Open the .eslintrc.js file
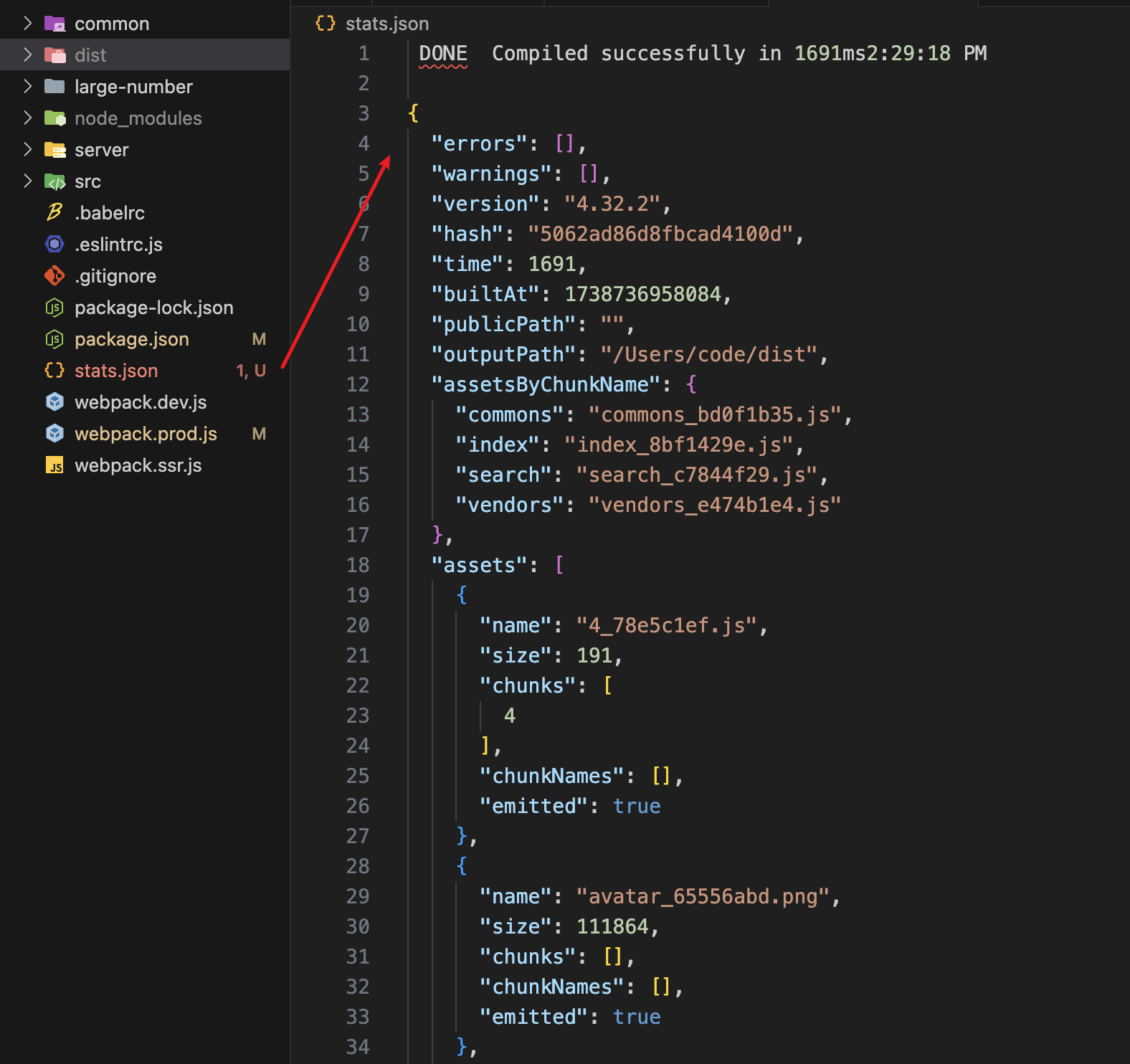1130x1064 pixels. tap(118, 244)
